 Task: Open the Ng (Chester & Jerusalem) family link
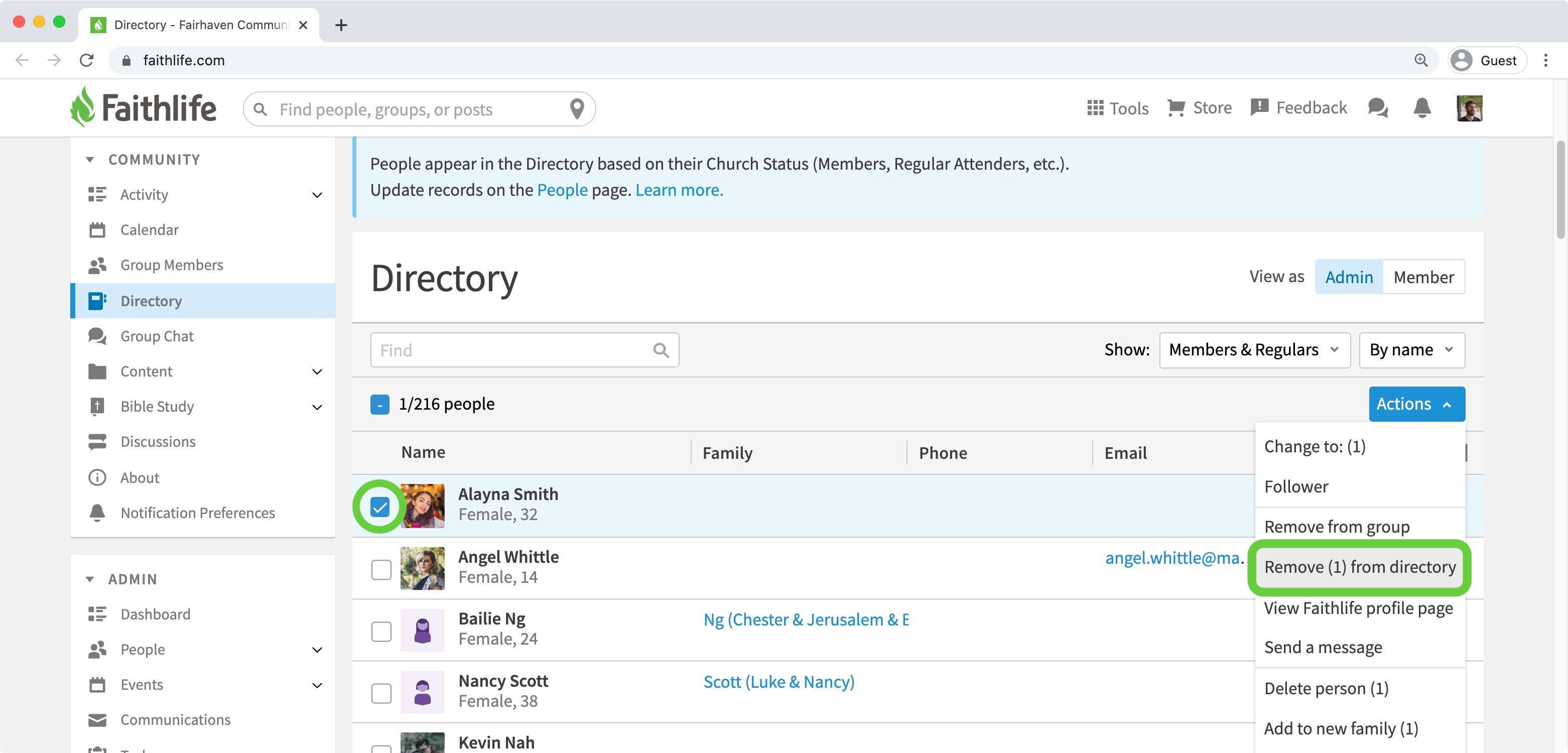[x=806, y=619]
